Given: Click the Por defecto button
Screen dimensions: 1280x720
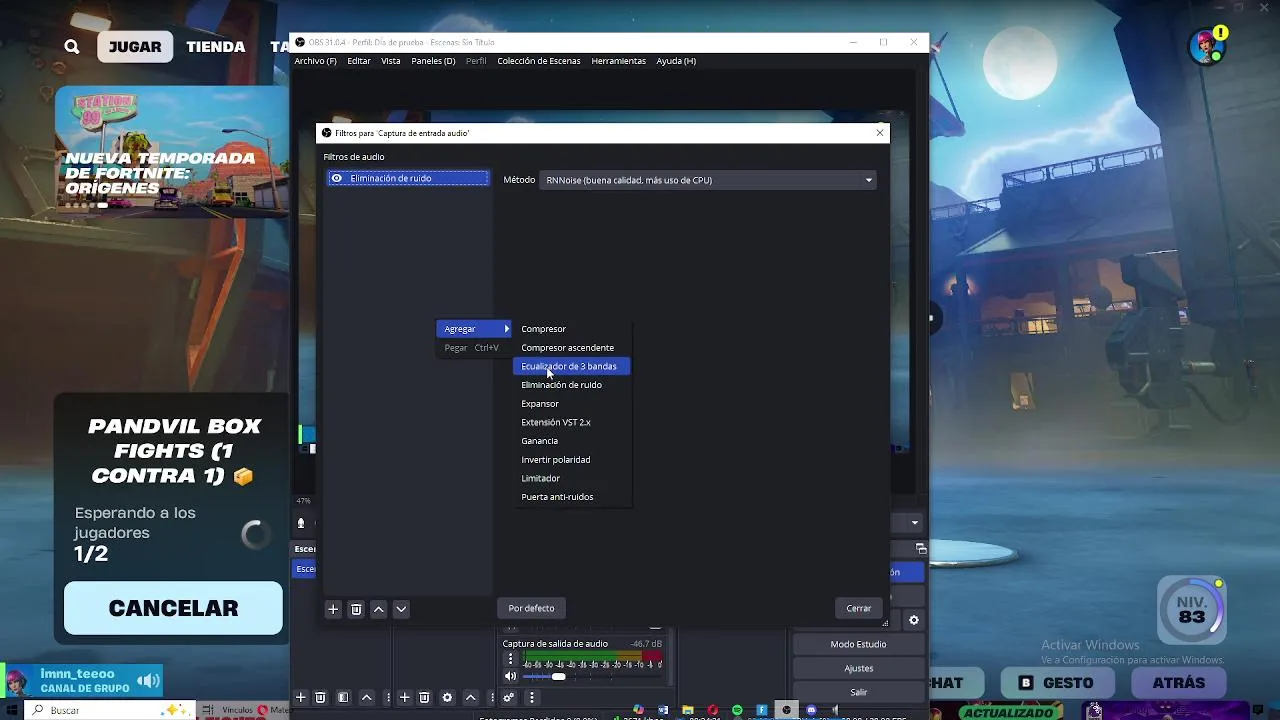Looking at the screenshot, I should pyautogui.click(x=531, y=608).
